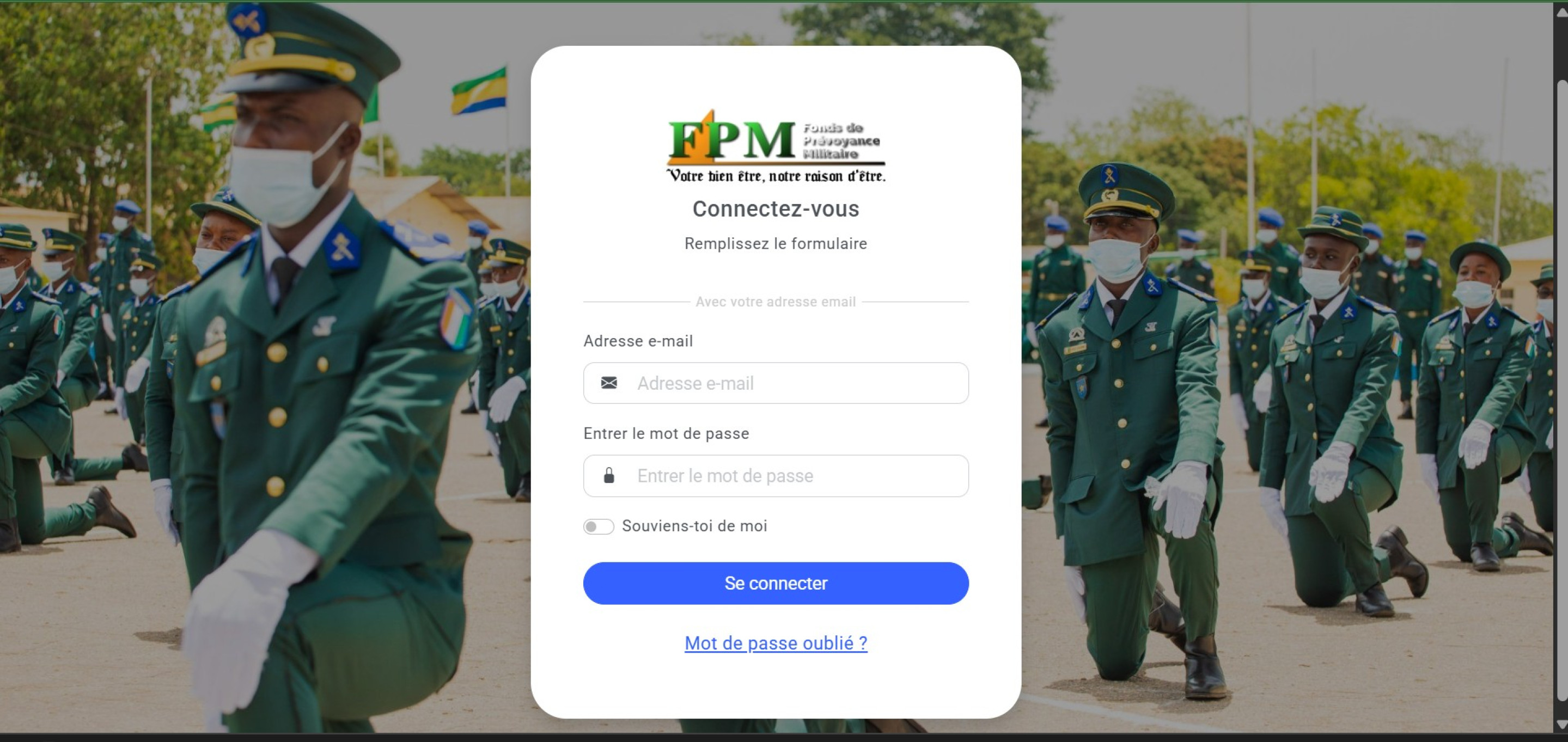Click the "Entrer le mot de passe" label
1568x742 pixels.
[666, 434]
